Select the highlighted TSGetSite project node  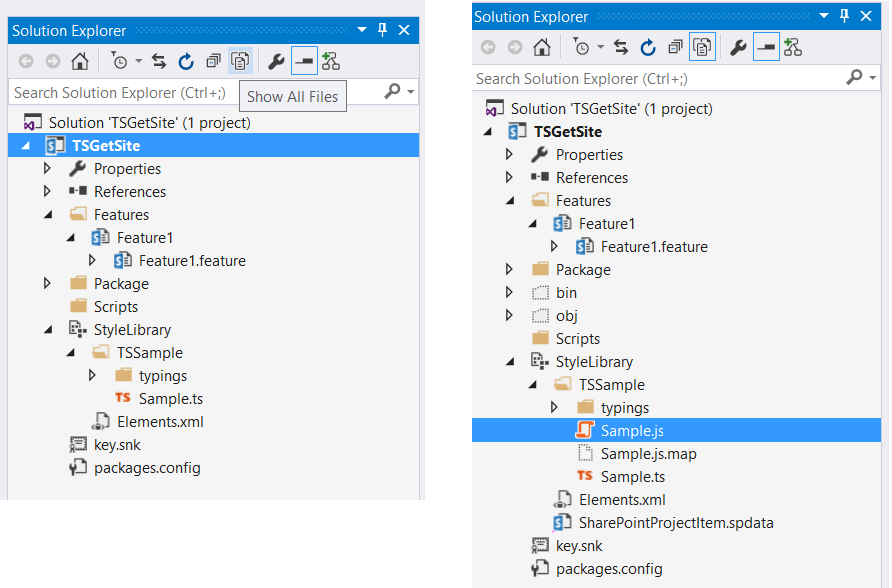point(106,146)
